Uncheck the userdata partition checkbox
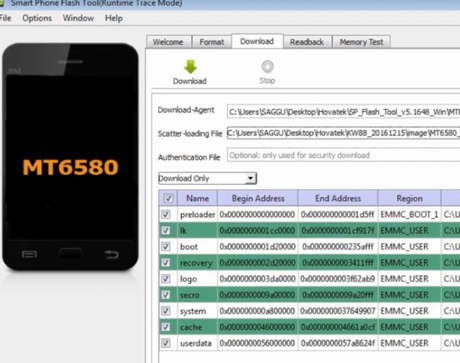This screenshot has height=363, width=460. (x=166, y=343)
